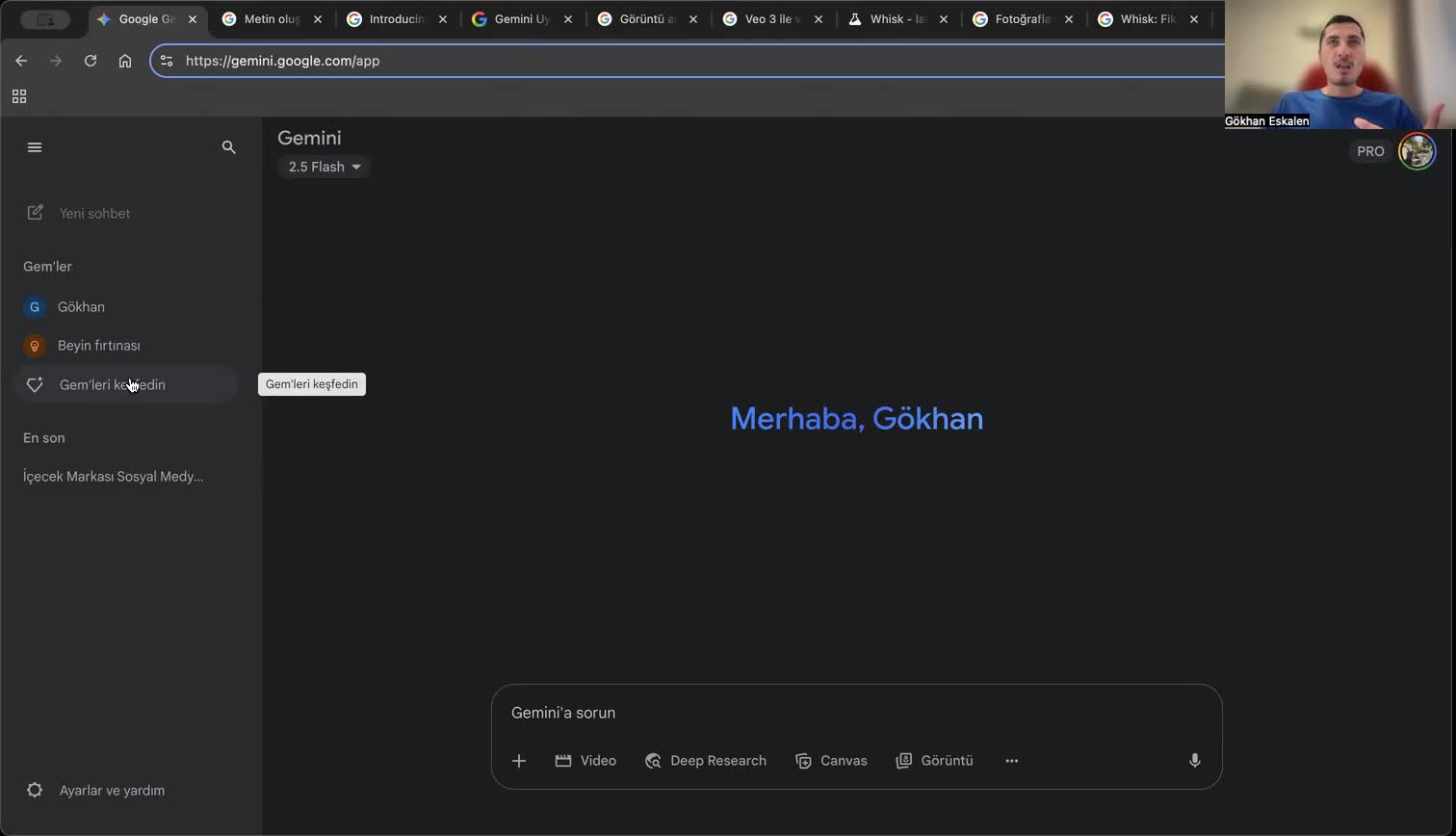Switch to the Whisk: Fik tab

(x=1148, y=19)
